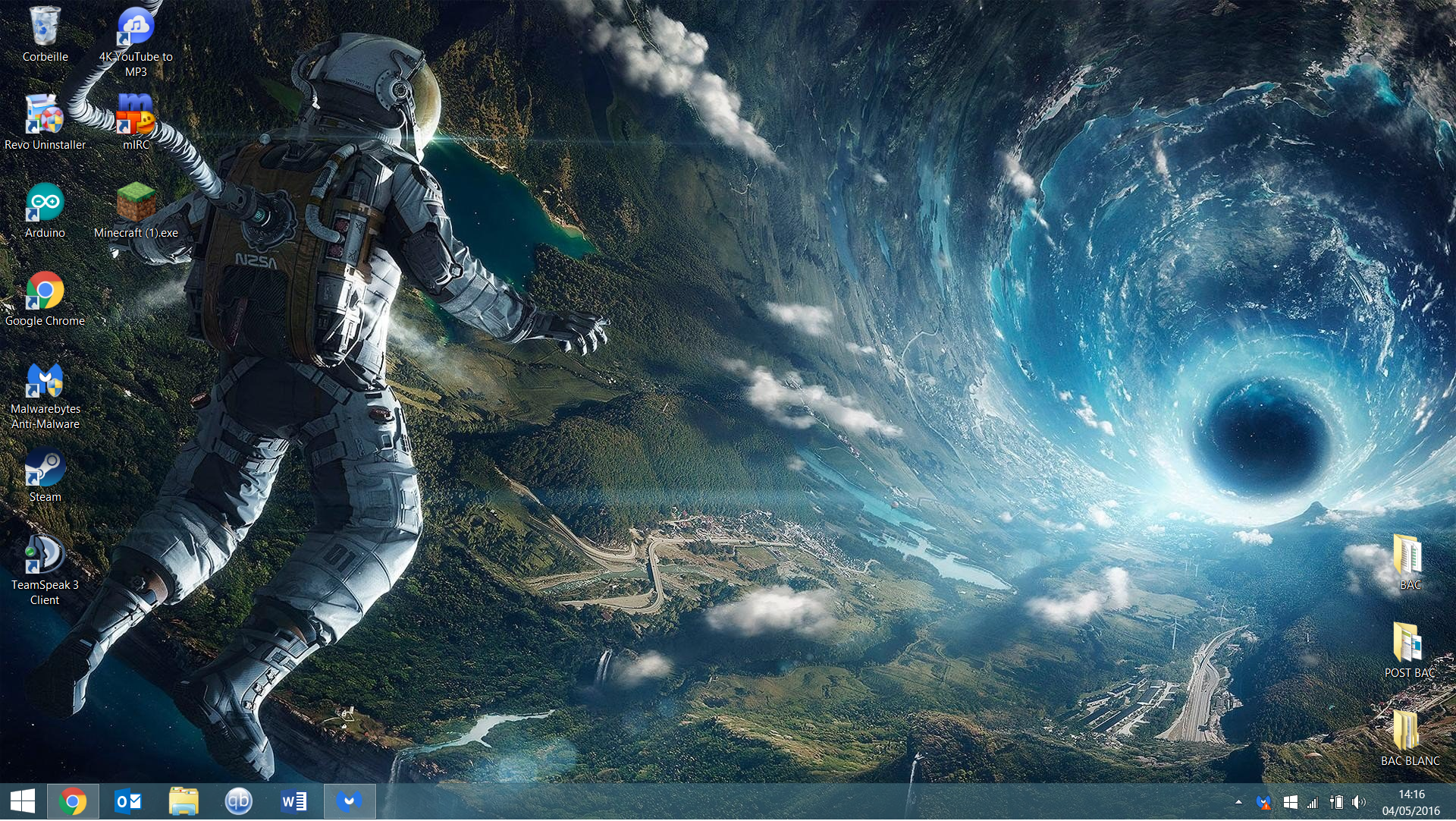This screenshot has height=821, width=1456.
Task: Open the volume speaker tray icon
Action: [1359, 802]
